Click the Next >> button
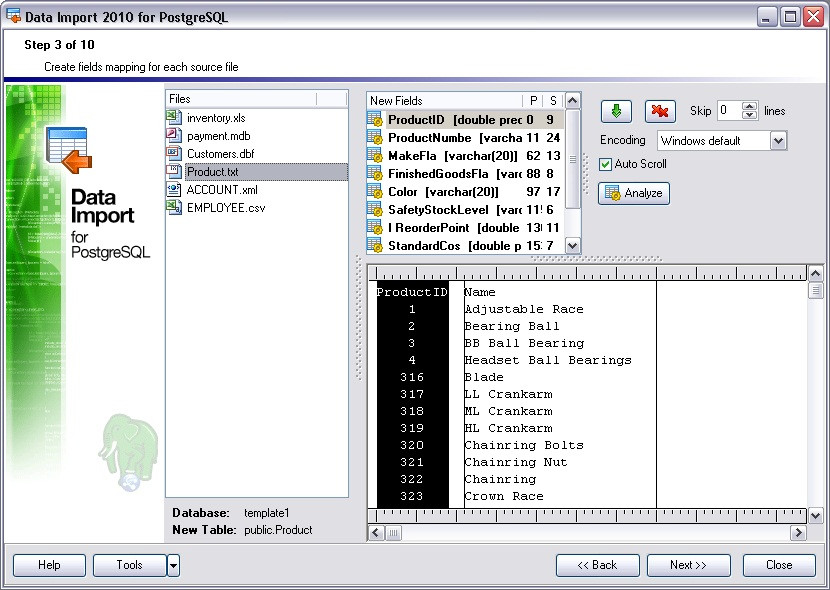The height and width of the screenshot is (590, 830). 689,565
